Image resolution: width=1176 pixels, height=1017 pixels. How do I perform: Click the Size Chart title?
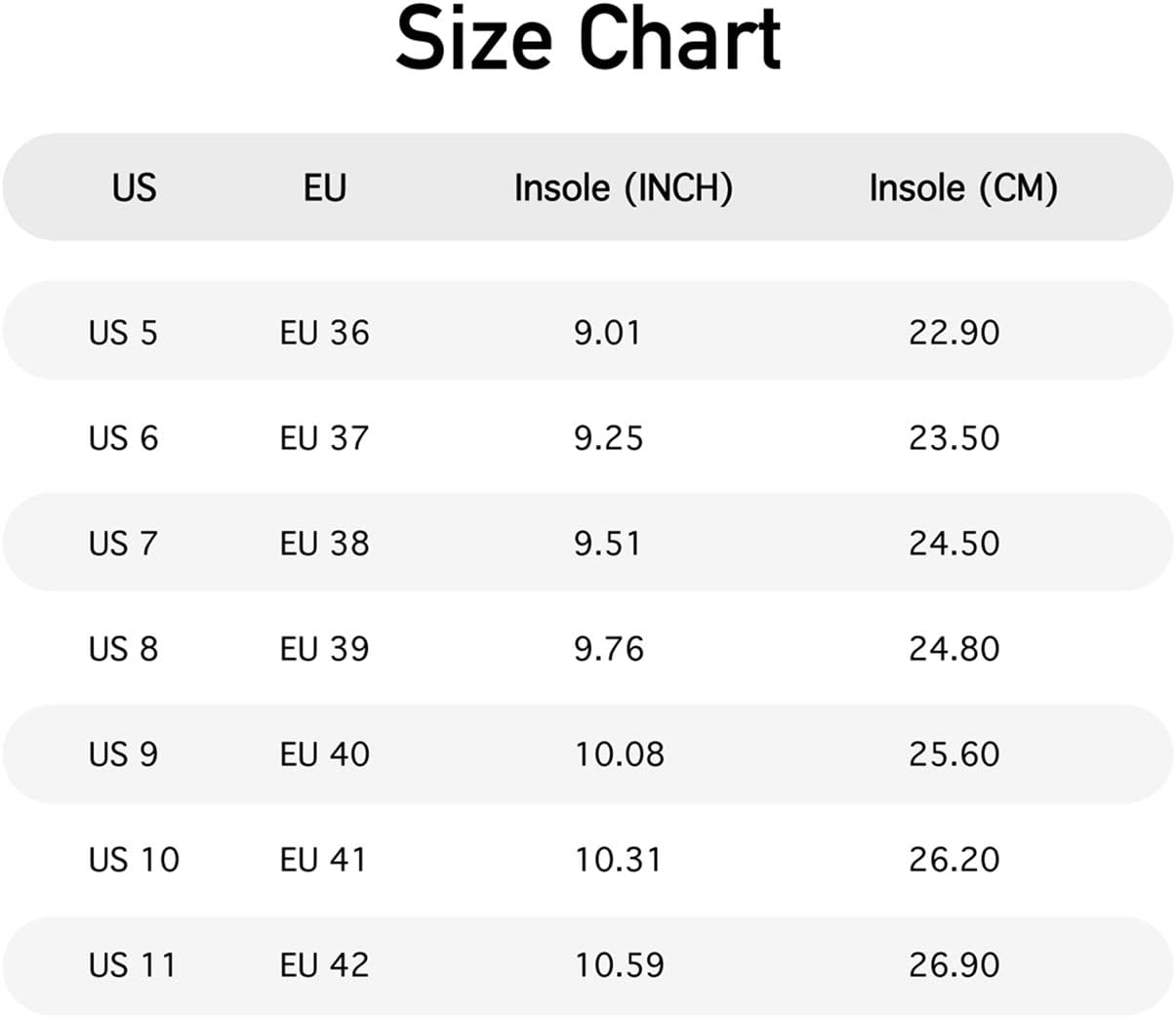click(x=588, y=39)
